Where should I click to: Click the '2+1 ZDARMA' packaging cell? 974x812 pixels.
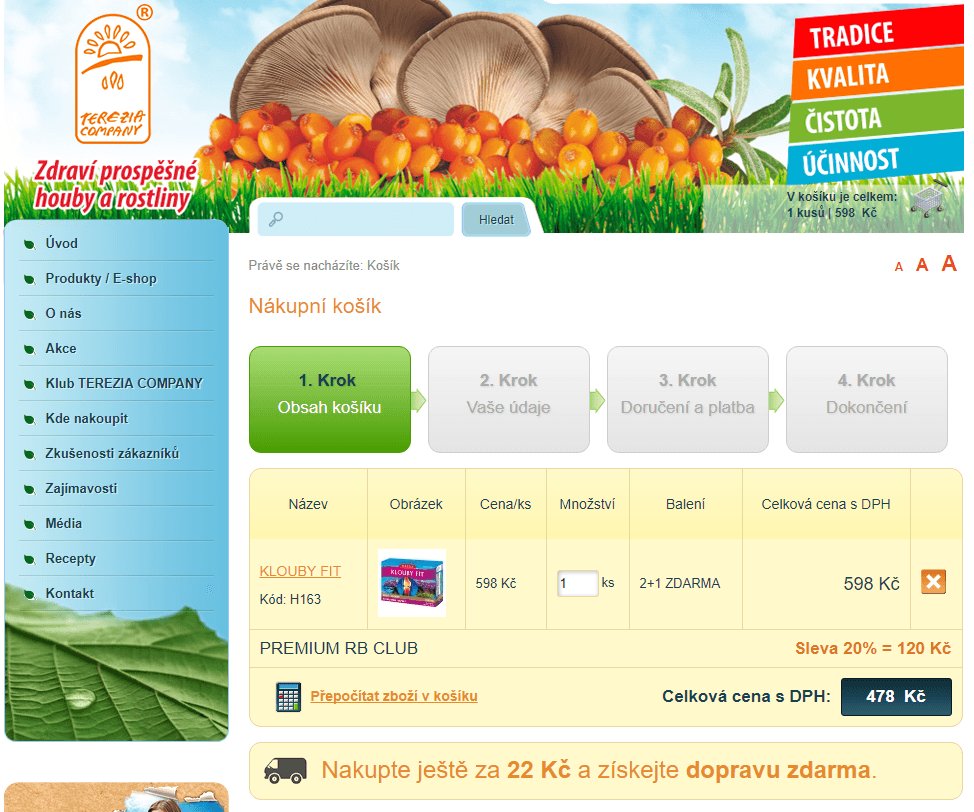pyautogui.click(x=680, y=583)
